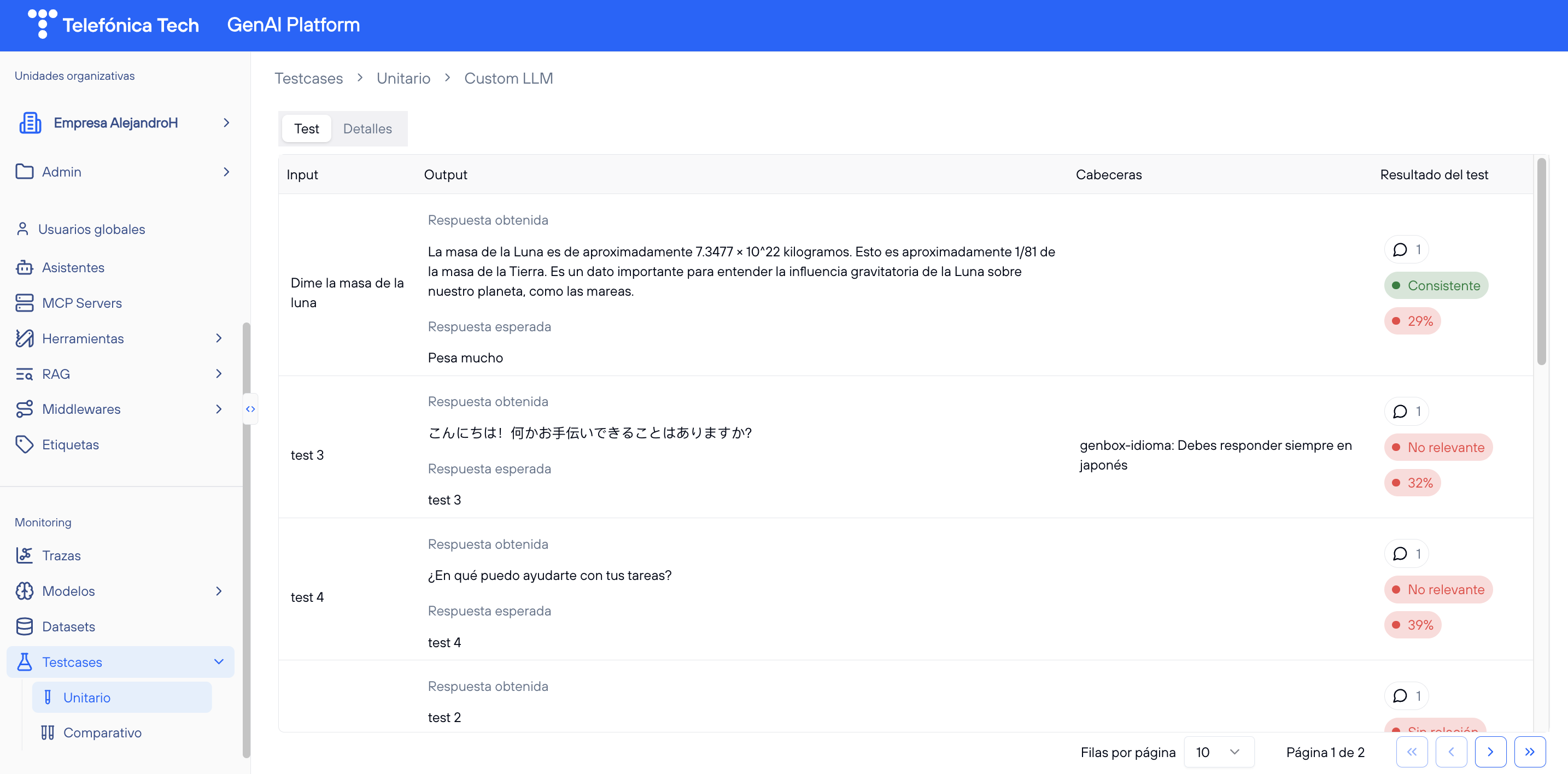Open MCP Servers via its server icon
The image size is (1568, 774).
pos(25,303)
